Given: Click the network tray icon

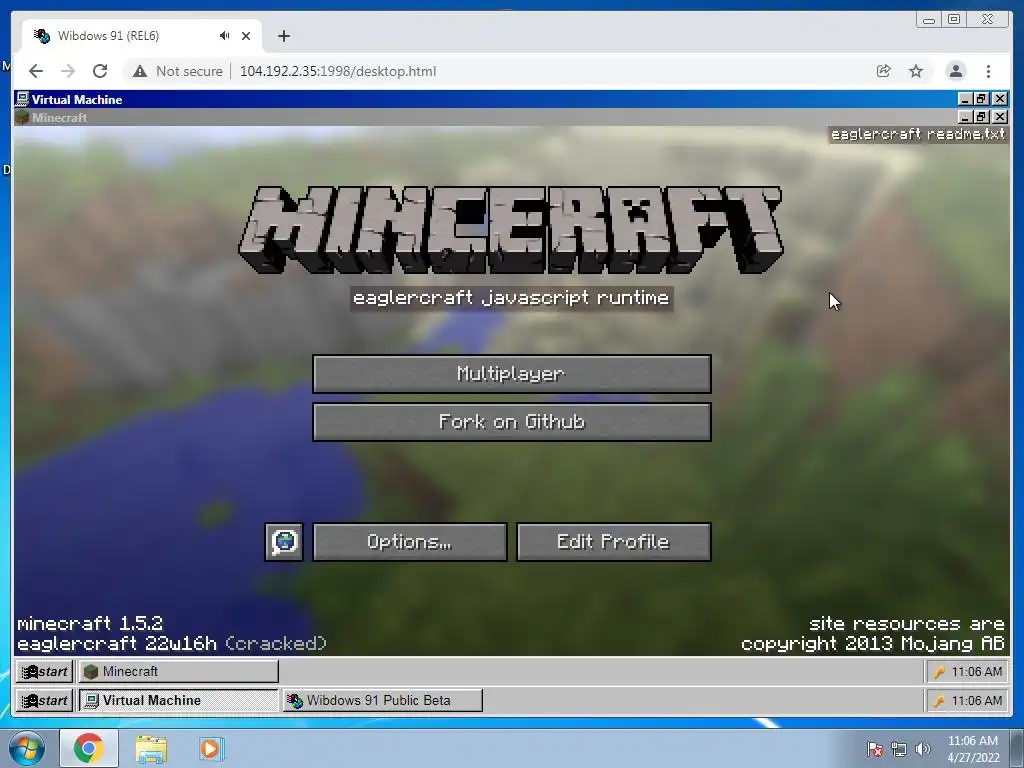Looking at the screenshot, I should pos(899,749).
